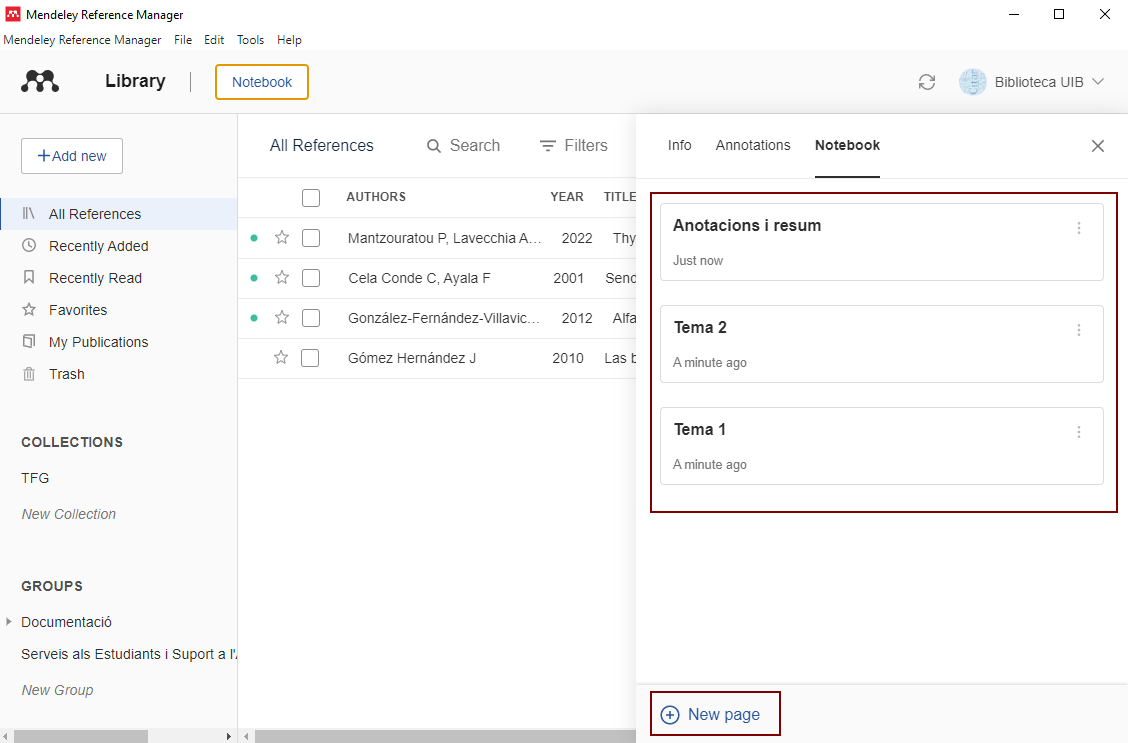Click the Search magnifier icon
This screenshot has width=1128, height=743.
[x=434, y=146]
